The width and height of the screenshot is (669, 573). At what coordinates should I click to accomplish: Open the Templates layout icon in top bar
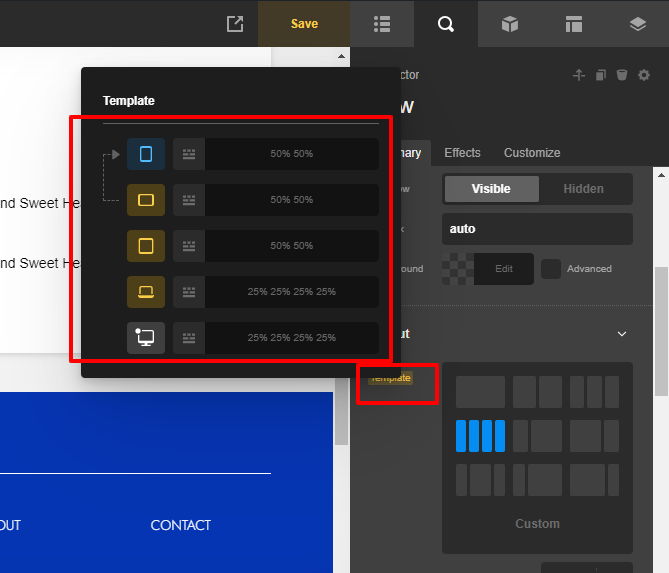tap(574, 24)
